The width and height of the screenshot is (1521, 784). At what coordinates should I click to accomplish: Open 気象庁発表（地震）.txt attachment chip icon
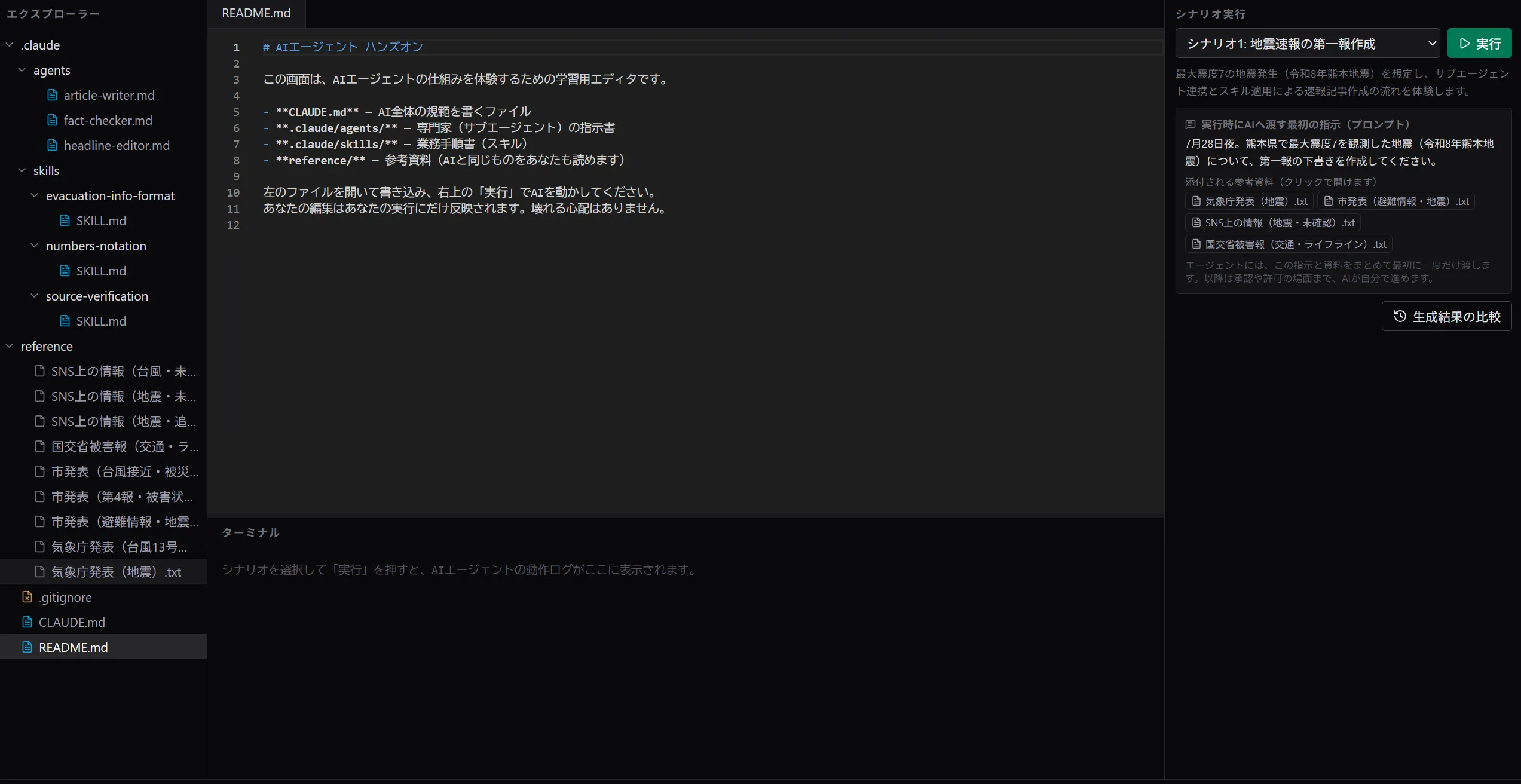click(1196, 201)
